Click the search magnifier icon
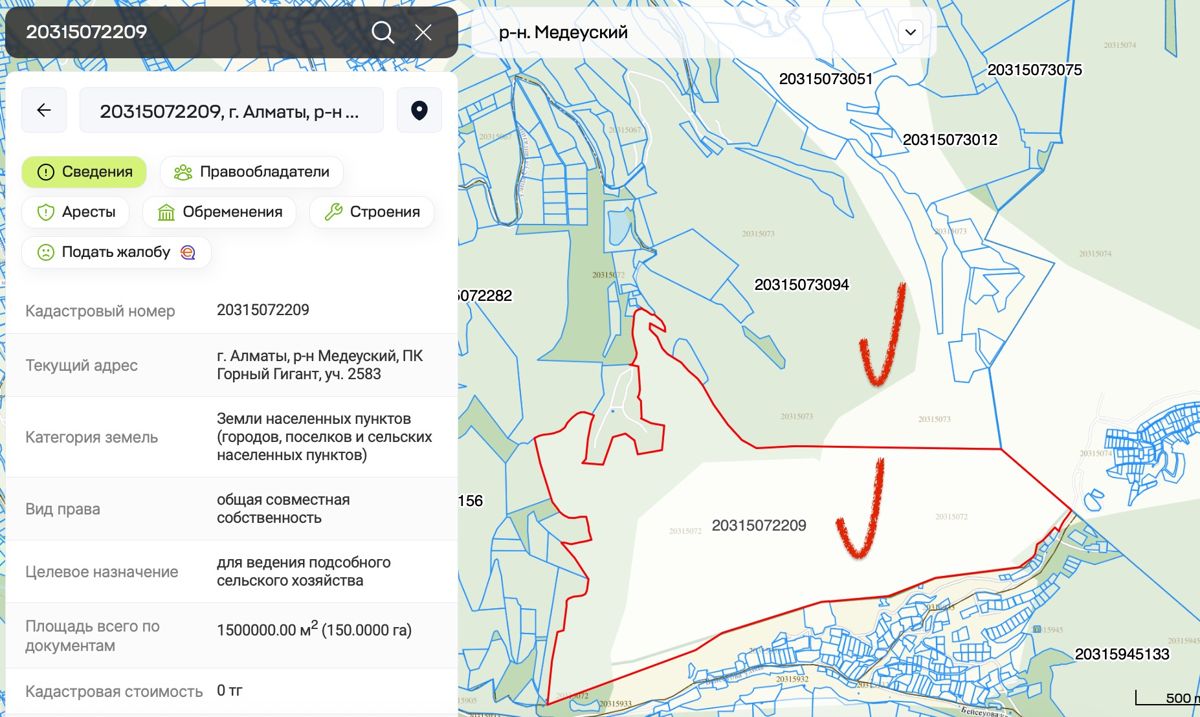This screenshot has height=717, width=1200. click(383, 32)
